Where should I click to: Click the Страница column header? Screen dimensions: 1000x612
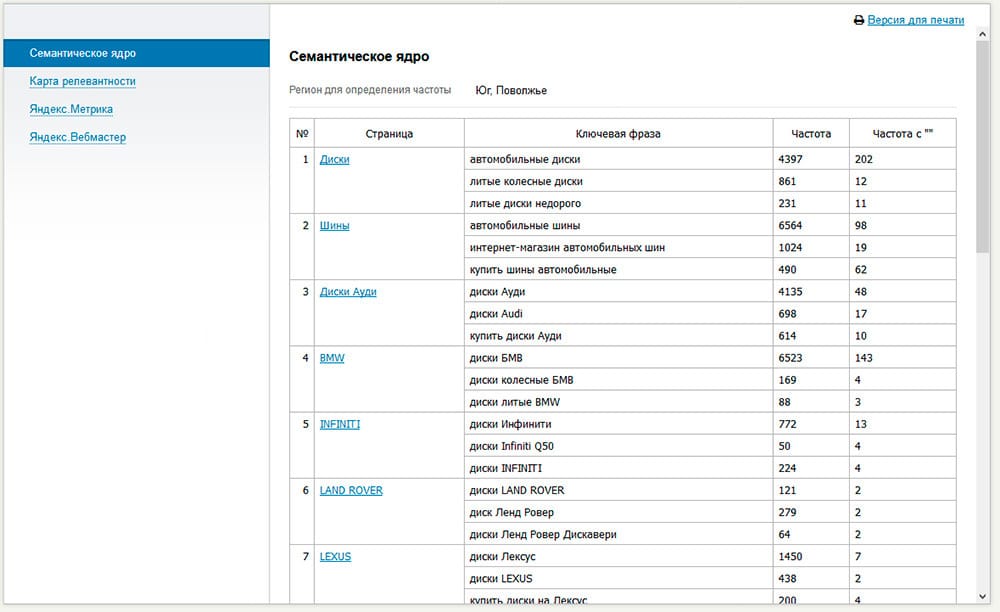[x=389, y=133]
